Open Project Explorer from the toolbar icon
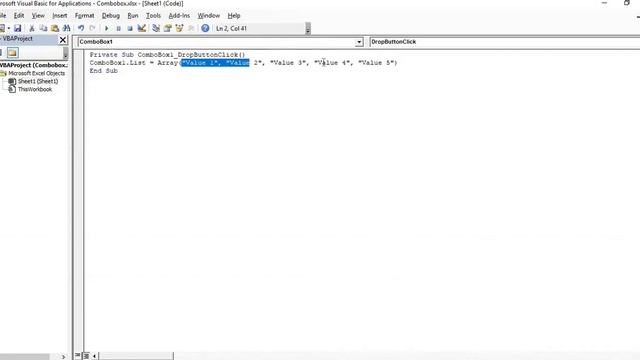Image resolution: width=640 pixels, height=360 pixels. (x=156, y=28)
